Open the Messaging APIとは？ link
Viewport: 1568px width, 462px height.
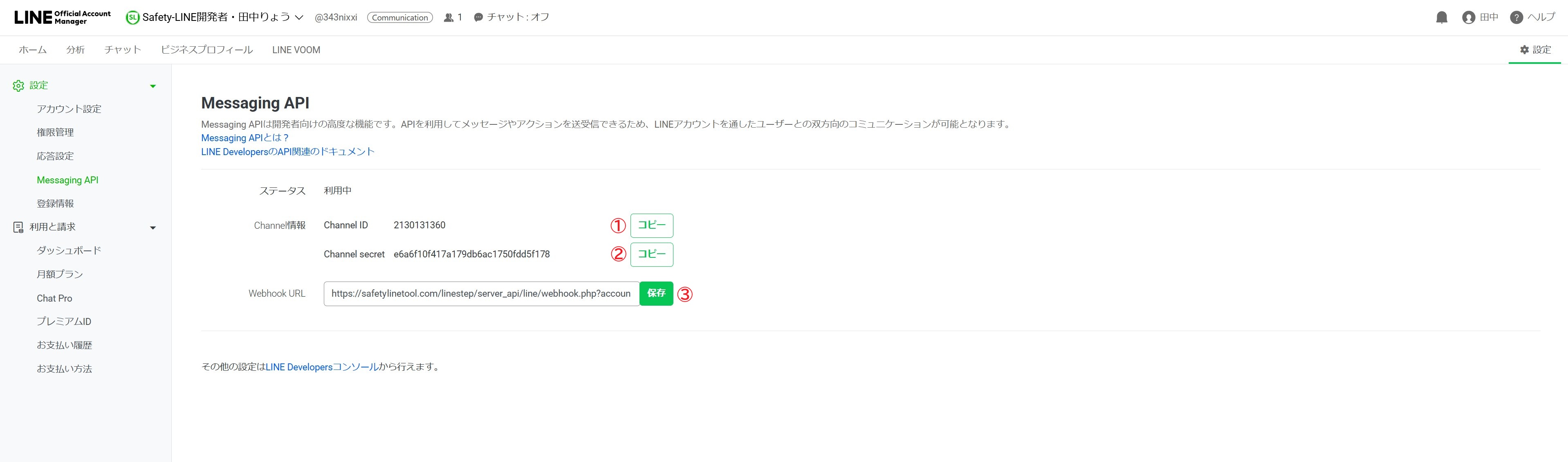coord(245,138)
